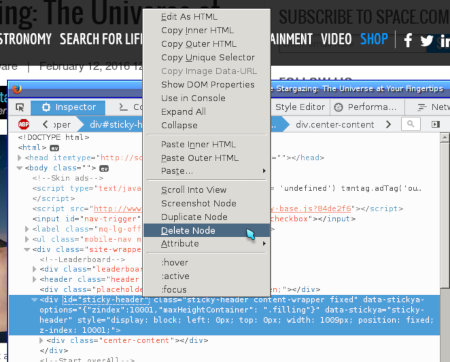Choose Edit As HTML from context menu
The width and height of the screenshot is (450, 362).
tap(207, 17)
